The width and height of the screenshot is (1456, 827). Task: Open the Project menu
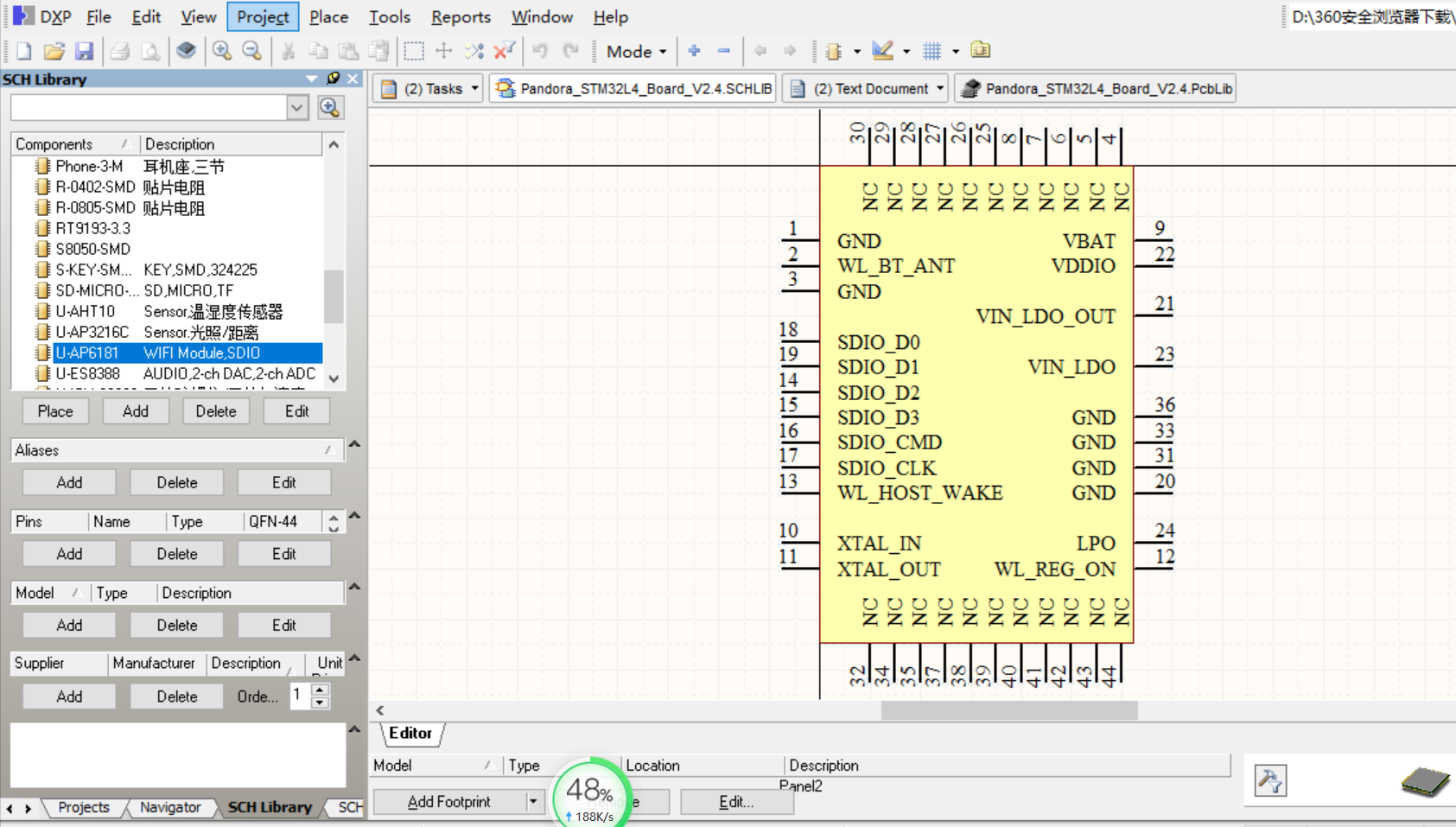(x=263, y=16)
